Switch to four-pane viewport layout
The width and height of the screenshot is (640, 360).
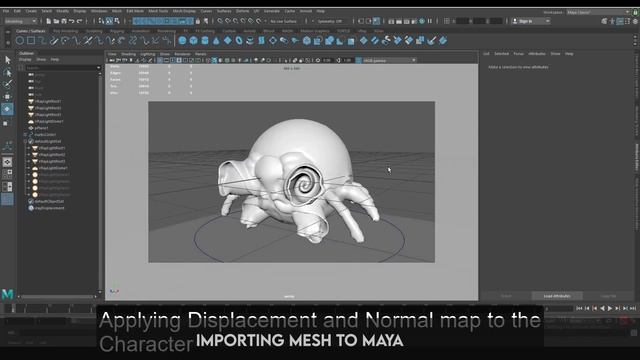pyautogui.click(x=7, y=174)
